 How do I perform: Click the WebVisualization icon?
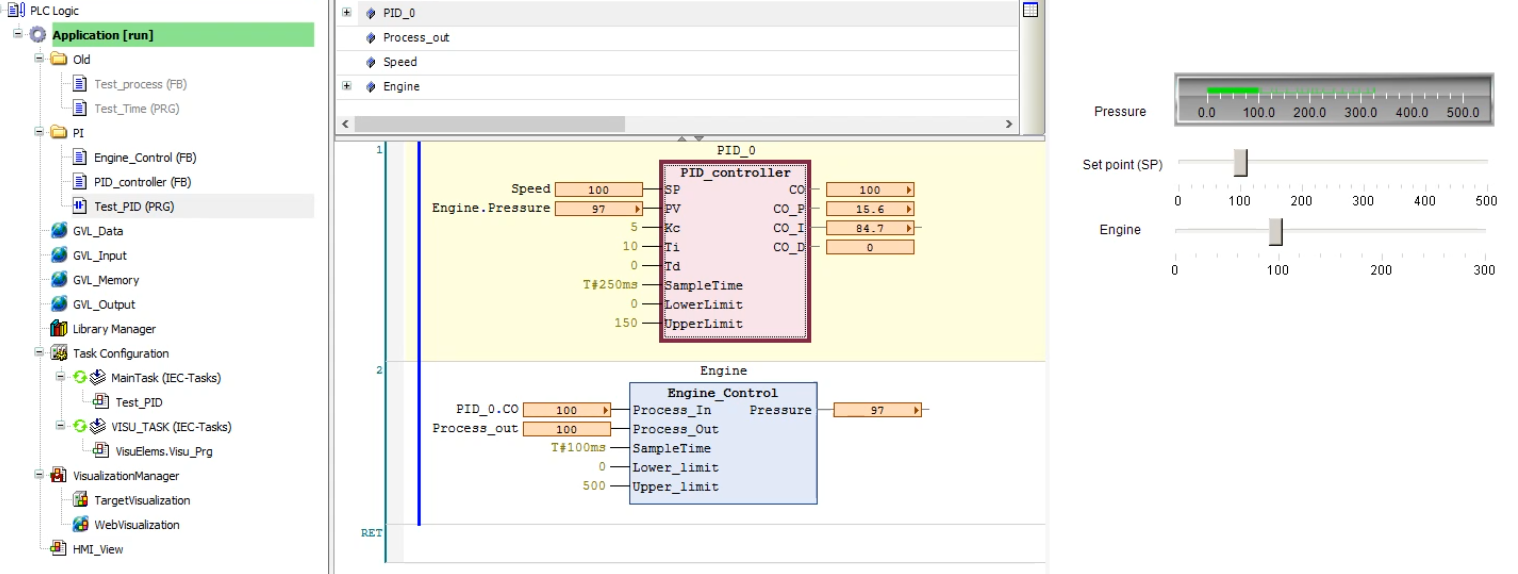(81, 525)
